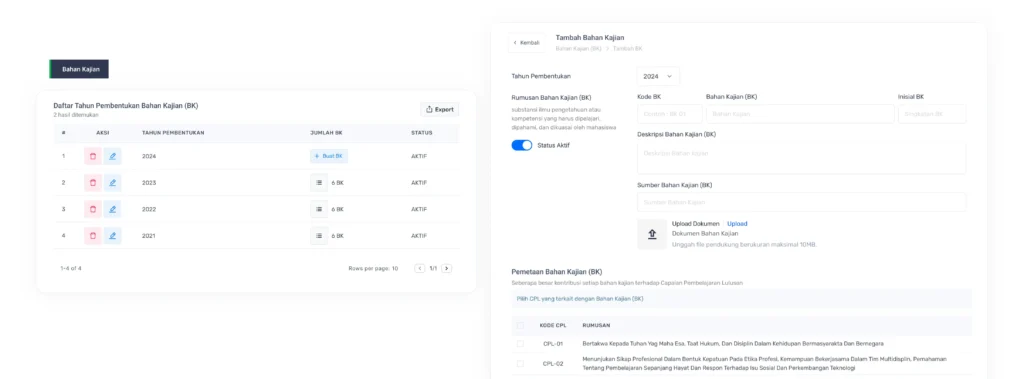Edit the 2022 row

pos(112,209)
